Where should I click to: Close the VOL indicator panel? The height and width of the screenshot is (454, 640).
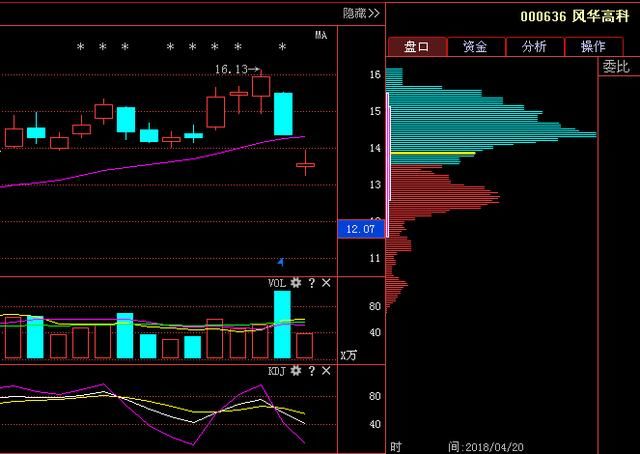(x=326, y=284)
